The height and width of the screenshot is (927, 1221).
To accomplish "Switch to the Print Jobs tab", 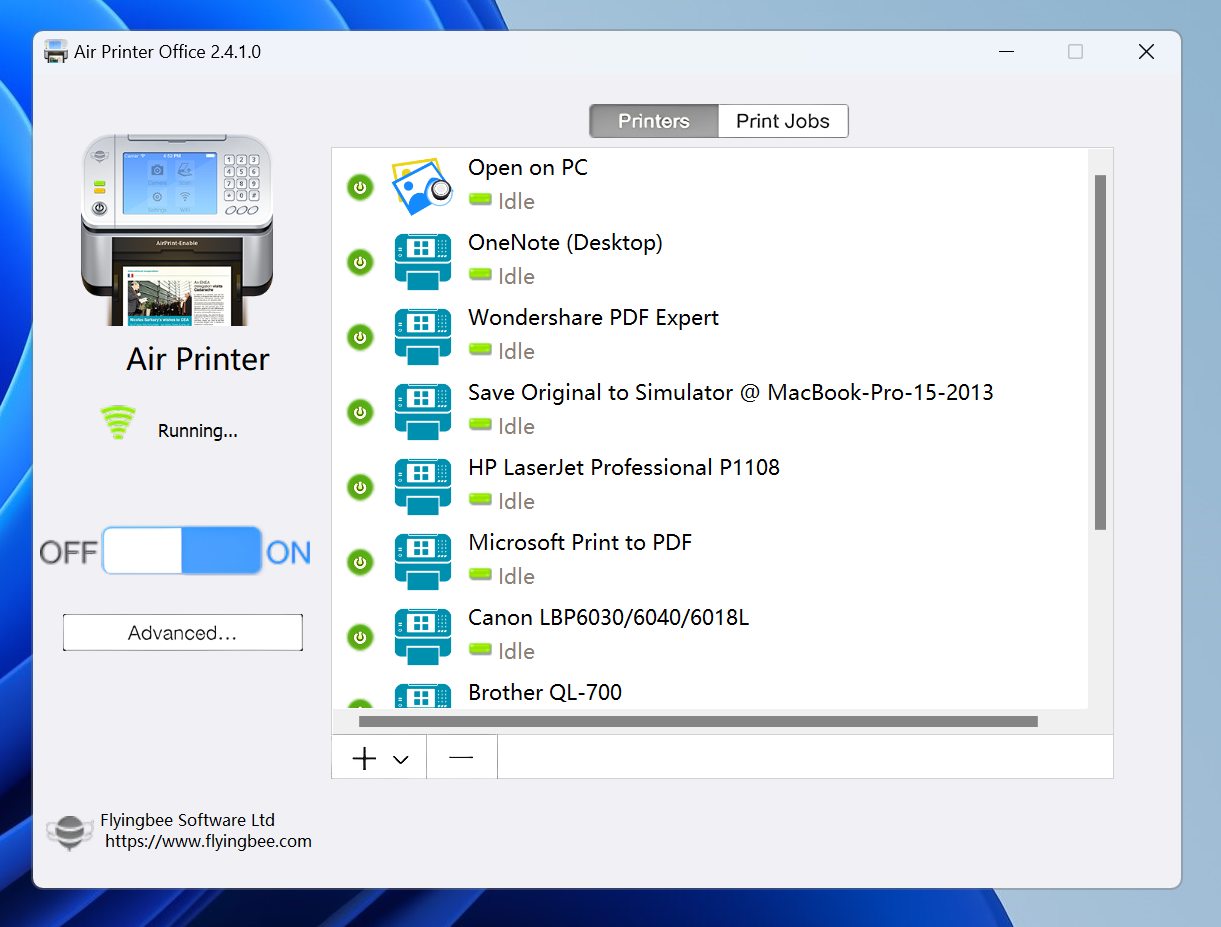I will [x=783, y=121].
